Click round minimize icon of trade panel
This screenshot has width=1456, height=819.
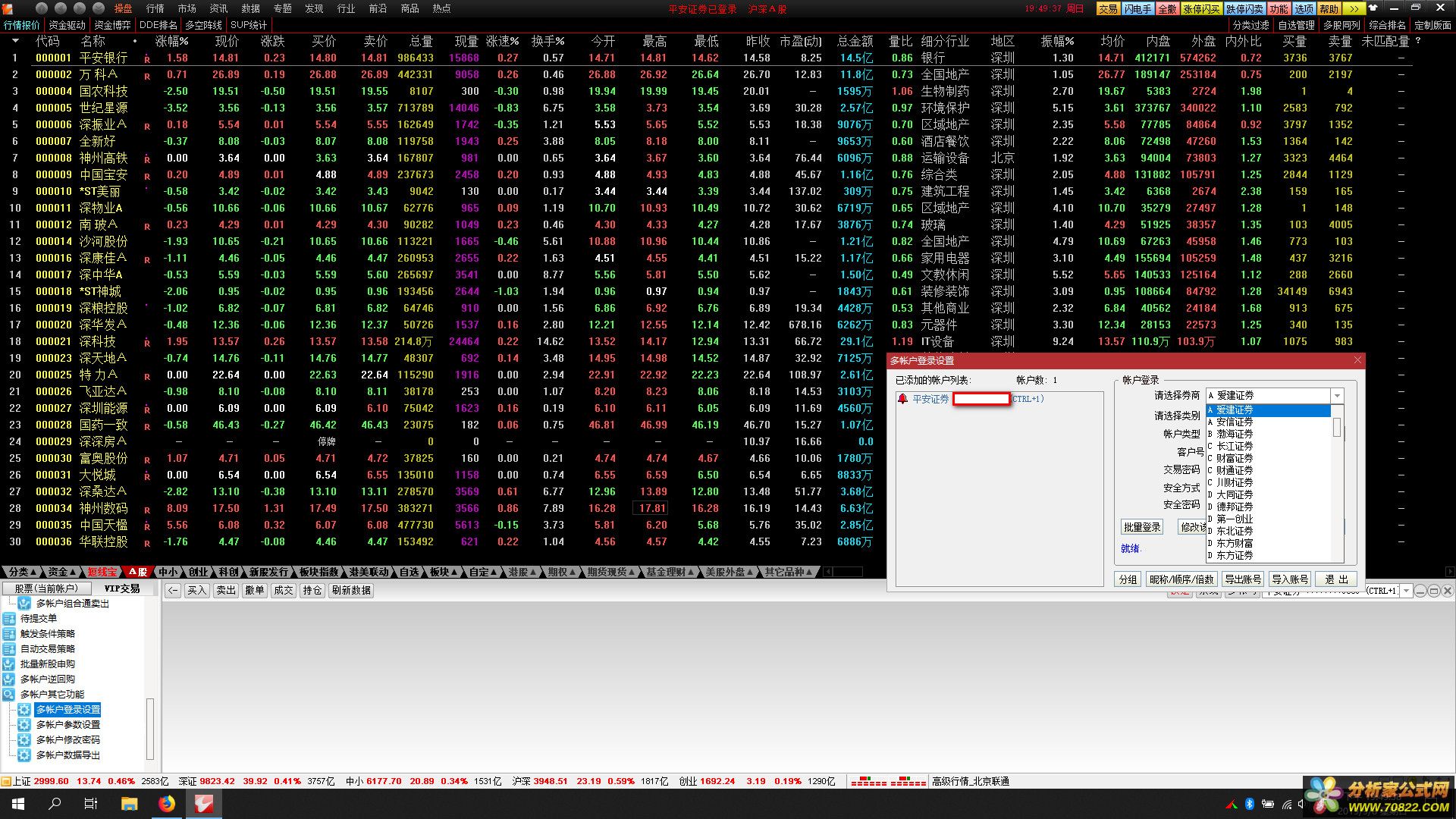1420,590
